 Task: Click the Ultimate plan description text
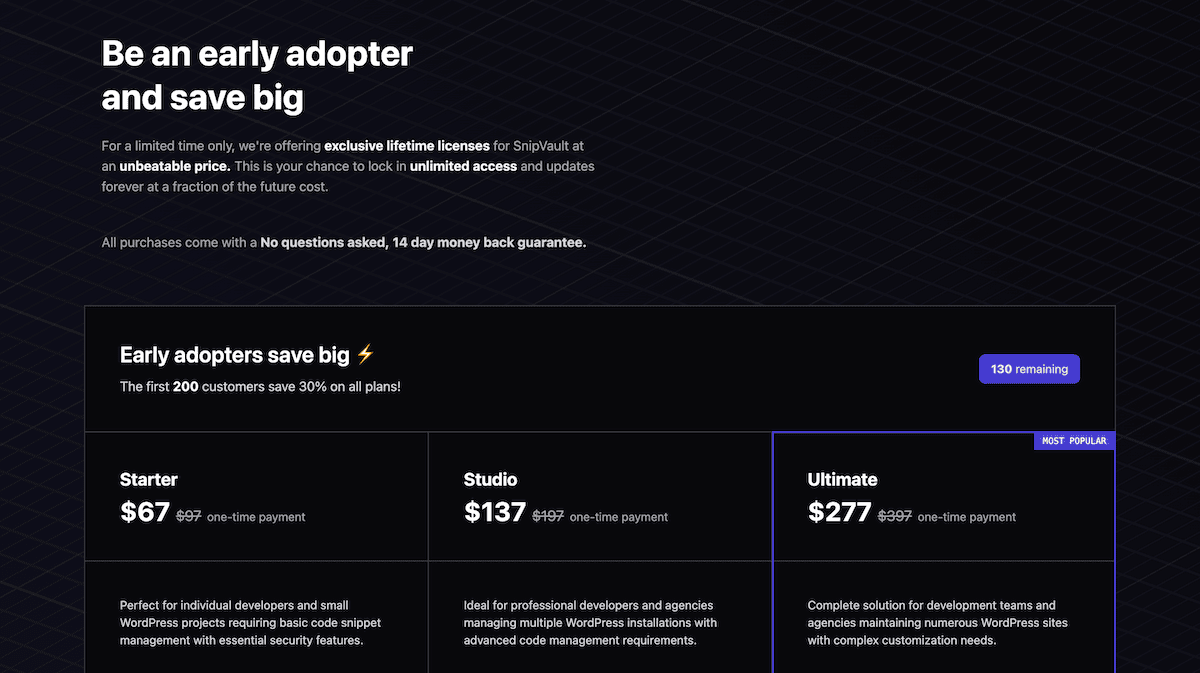[x=938, y=623]
